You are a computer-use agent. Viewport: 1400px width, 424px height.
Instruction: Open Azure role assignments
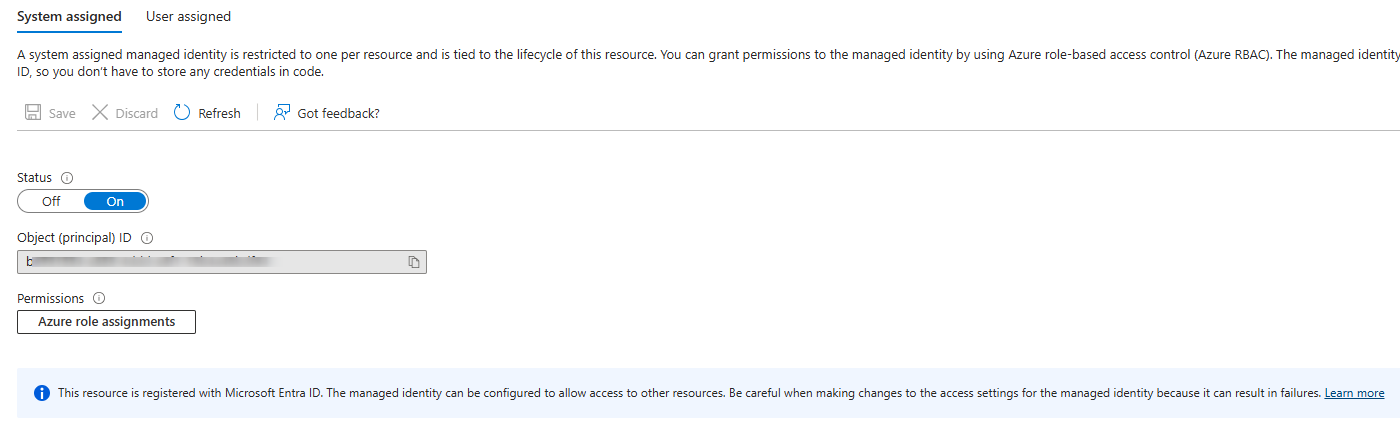tap(107, 322)
